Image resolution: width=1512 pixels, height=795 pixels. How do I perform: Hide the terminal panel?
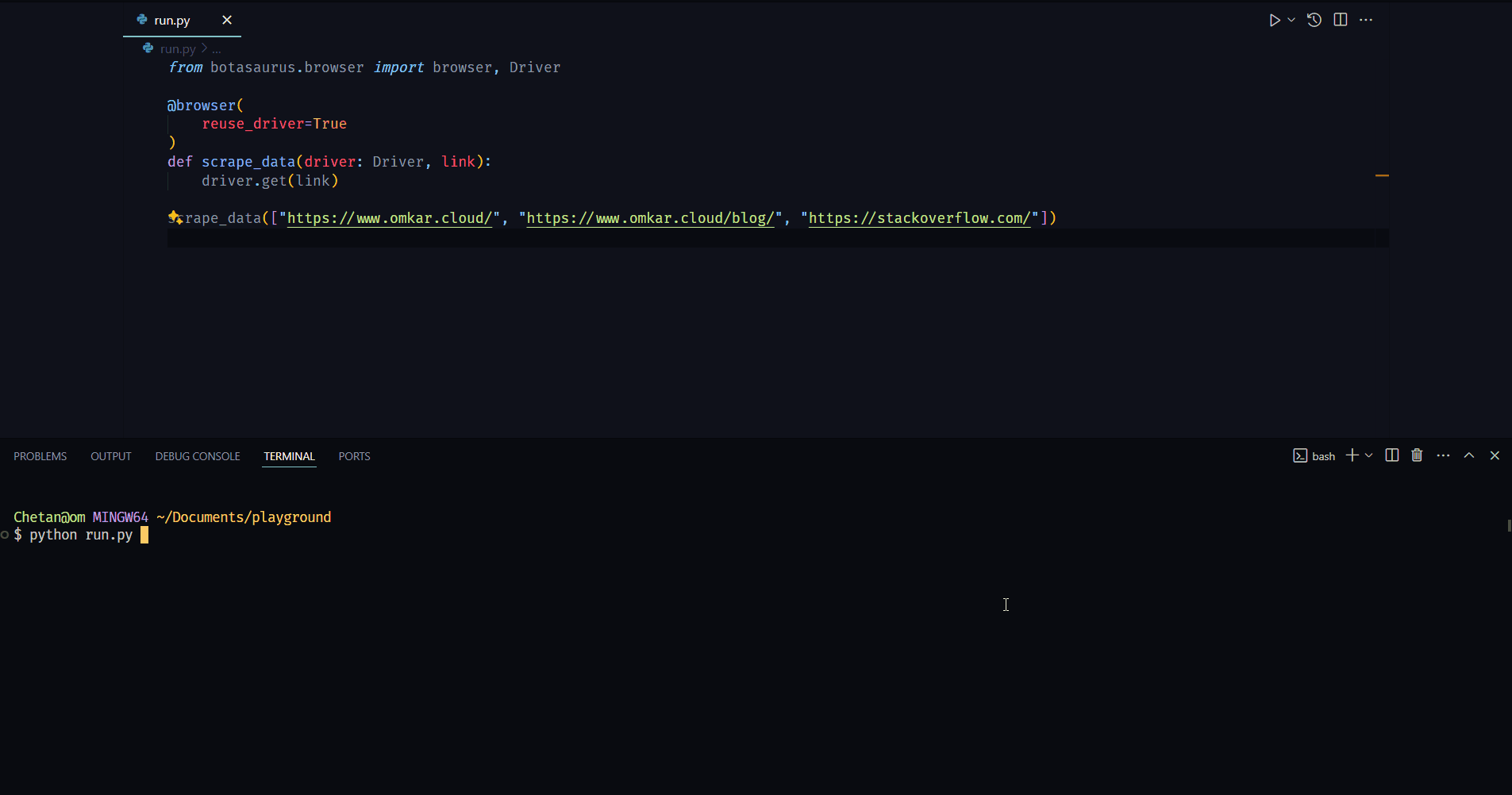point(1495,455)
